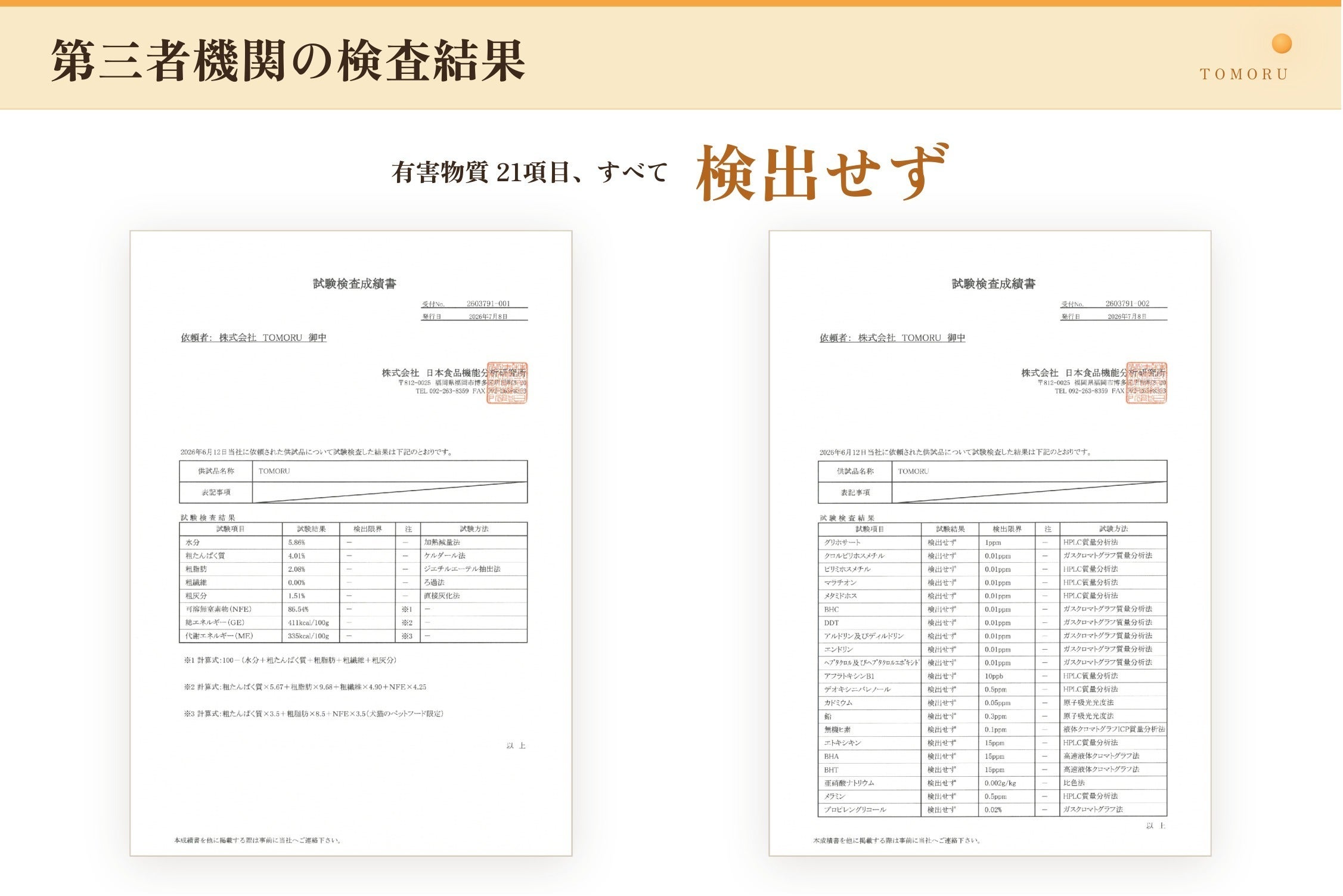Click the red seal on certificate 2603791-002
This screenshot has height=896, width=1343.
(1146, 383)
